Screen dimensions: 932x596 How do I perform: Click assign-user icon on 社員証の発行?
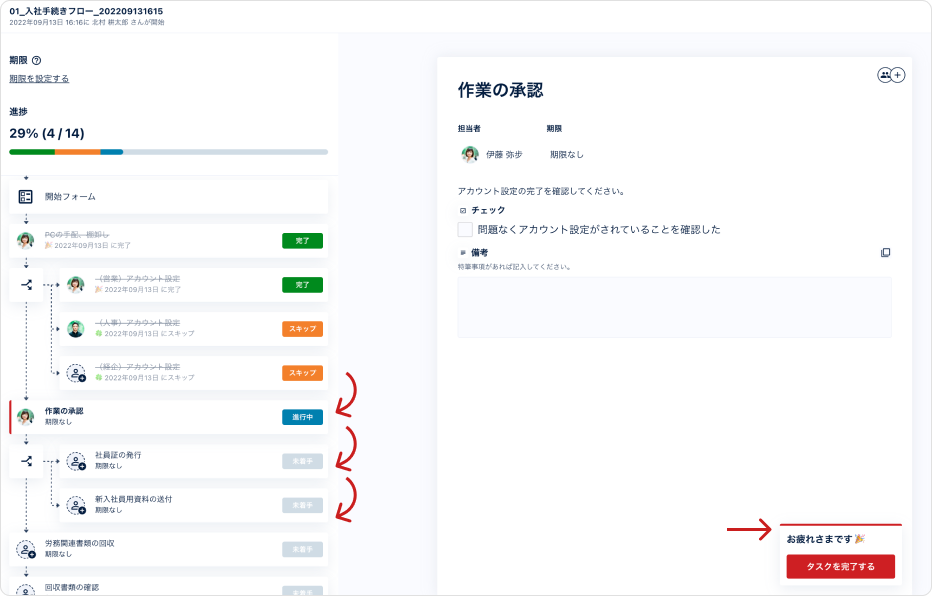point(76,461)
